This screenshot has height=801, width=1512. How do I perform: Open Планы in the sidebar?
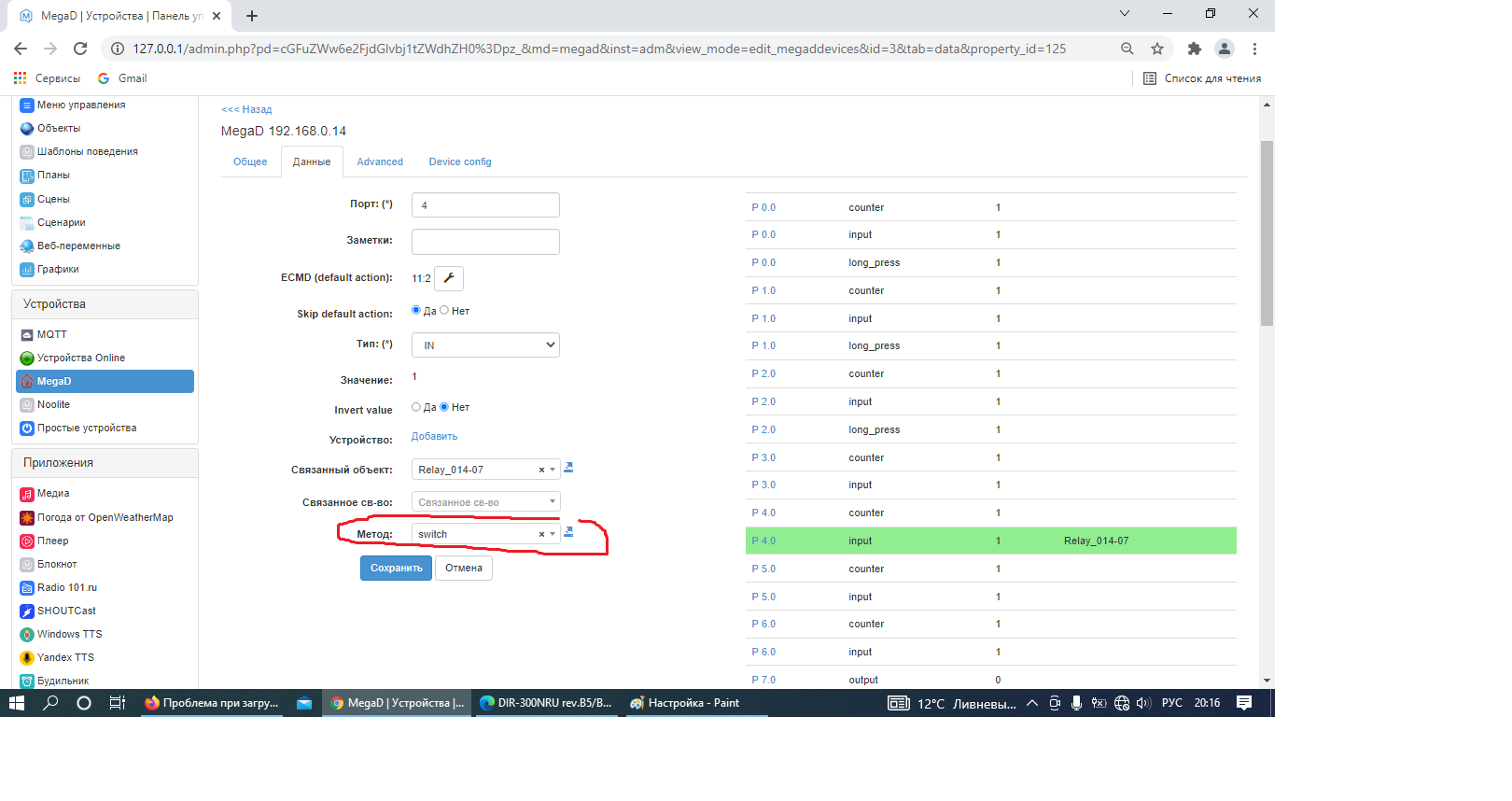(x=53, y=175)
